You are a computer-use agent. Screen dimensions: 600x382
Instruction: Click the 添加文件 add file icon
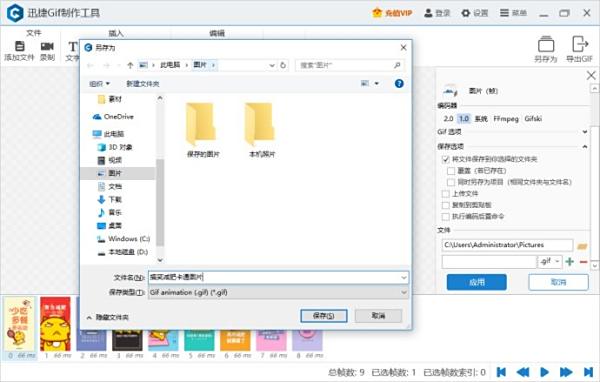pos(19,46)
